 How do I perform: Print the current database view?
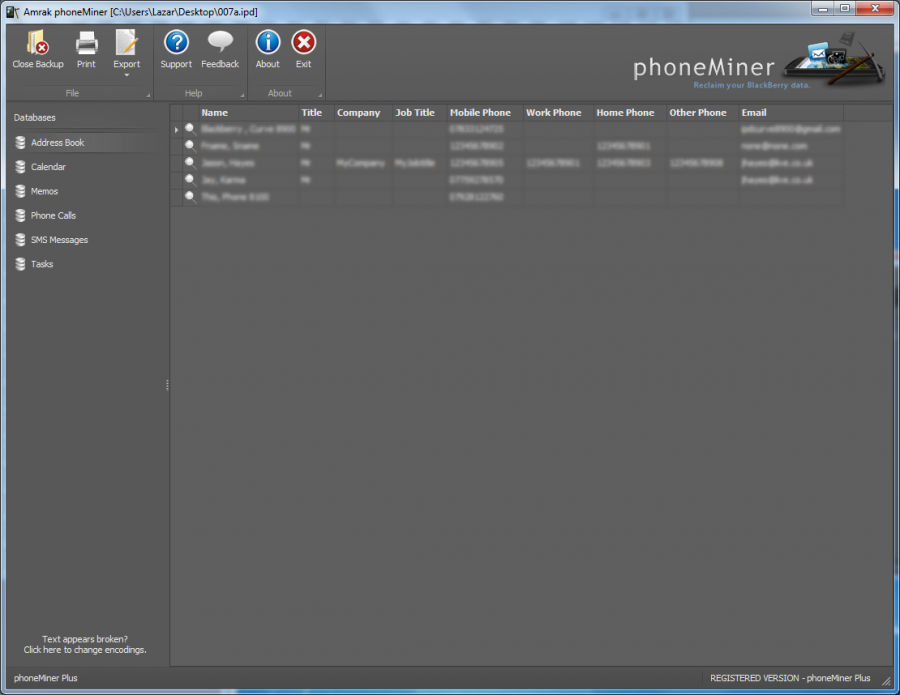pyautogui.click(x=86, y=49)
